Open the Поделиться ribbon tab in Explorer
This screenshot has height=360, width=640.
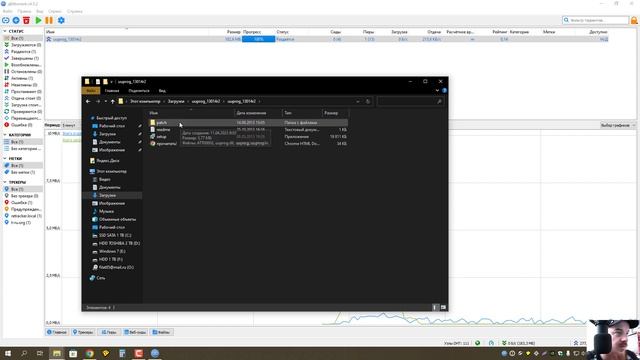(139, 91)
